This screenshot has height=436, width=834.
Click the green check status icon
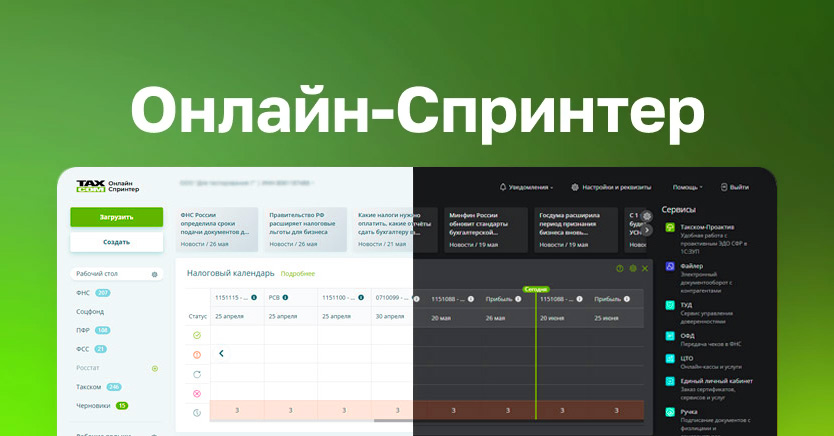tap(197, 336)
